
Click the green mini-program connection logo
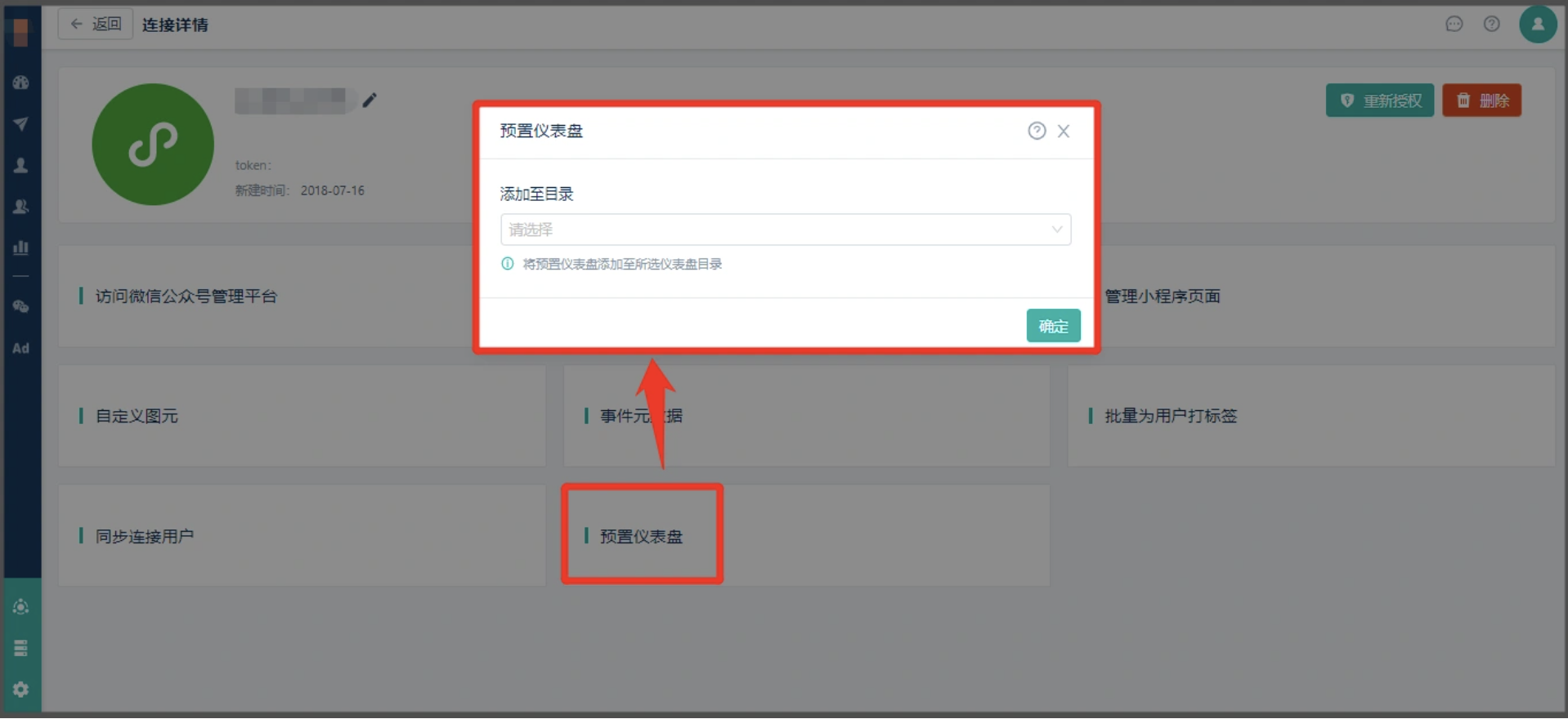coord(153,145)
